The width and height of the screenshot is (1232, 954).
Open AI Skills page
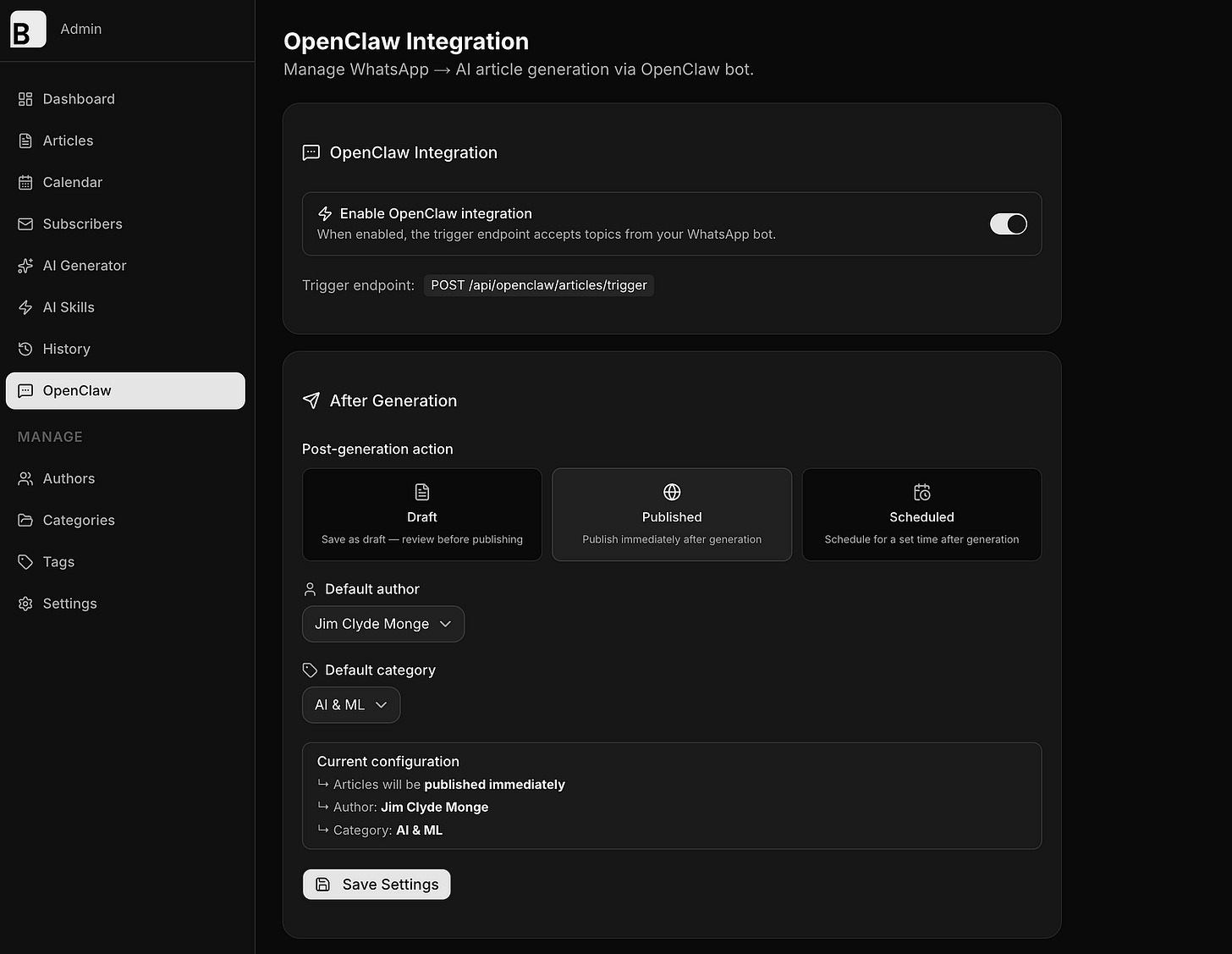[125, 307]
